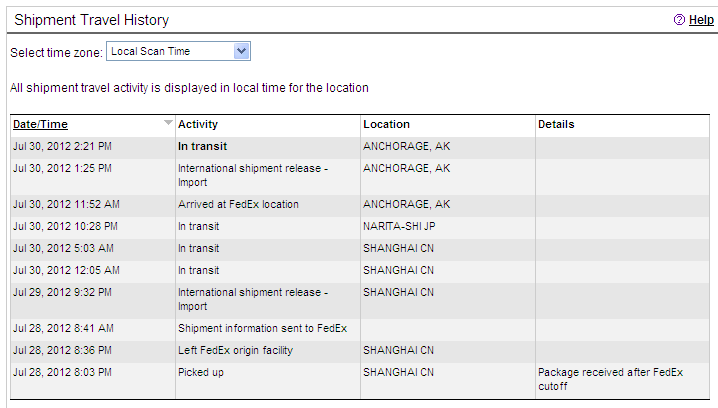The image size is (718, 408).
Task: Click the Location column header
Action: pos(386,124)
